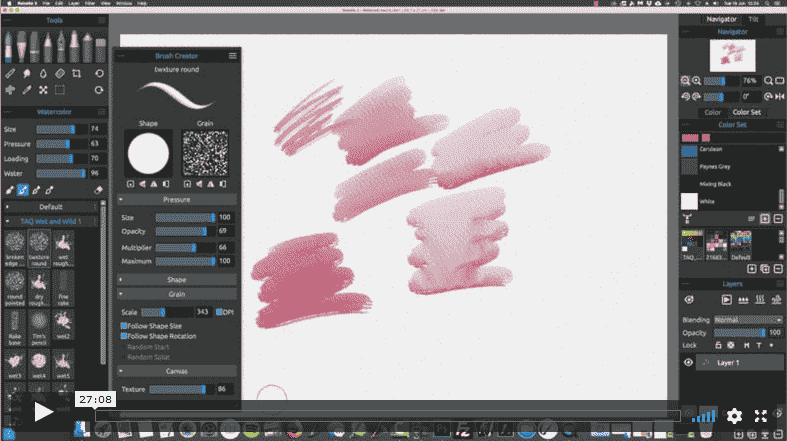Toggle Follow Shape Size checkbox
This screenshot has width=787, height=441.
tap(123, 326)
